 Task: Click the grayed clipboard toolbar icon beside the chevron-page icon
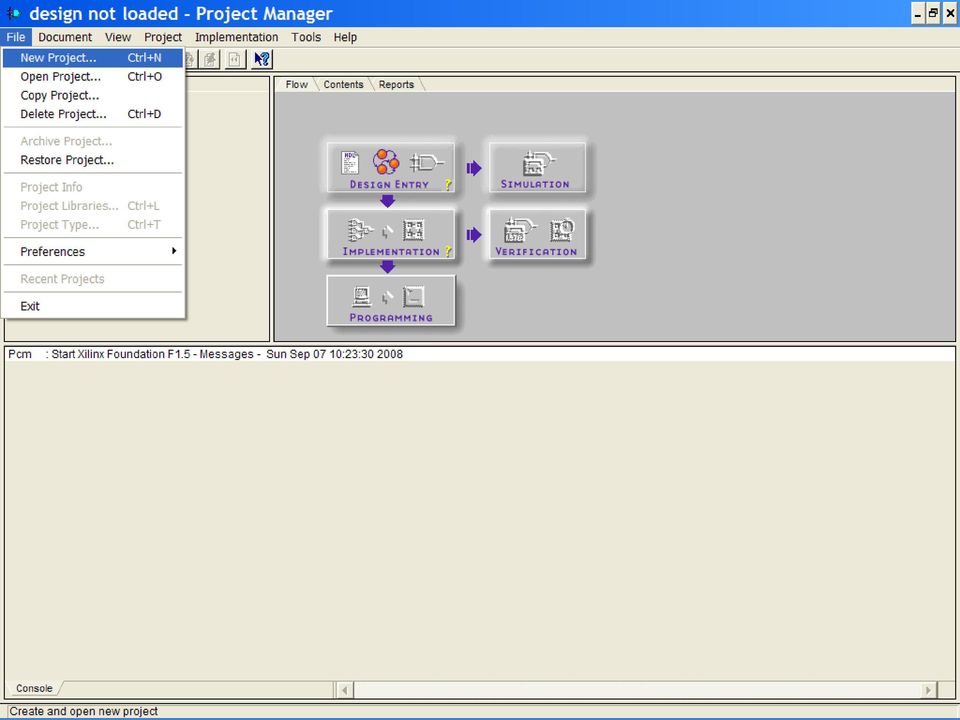pyautogui.click(x=210, y=59)
